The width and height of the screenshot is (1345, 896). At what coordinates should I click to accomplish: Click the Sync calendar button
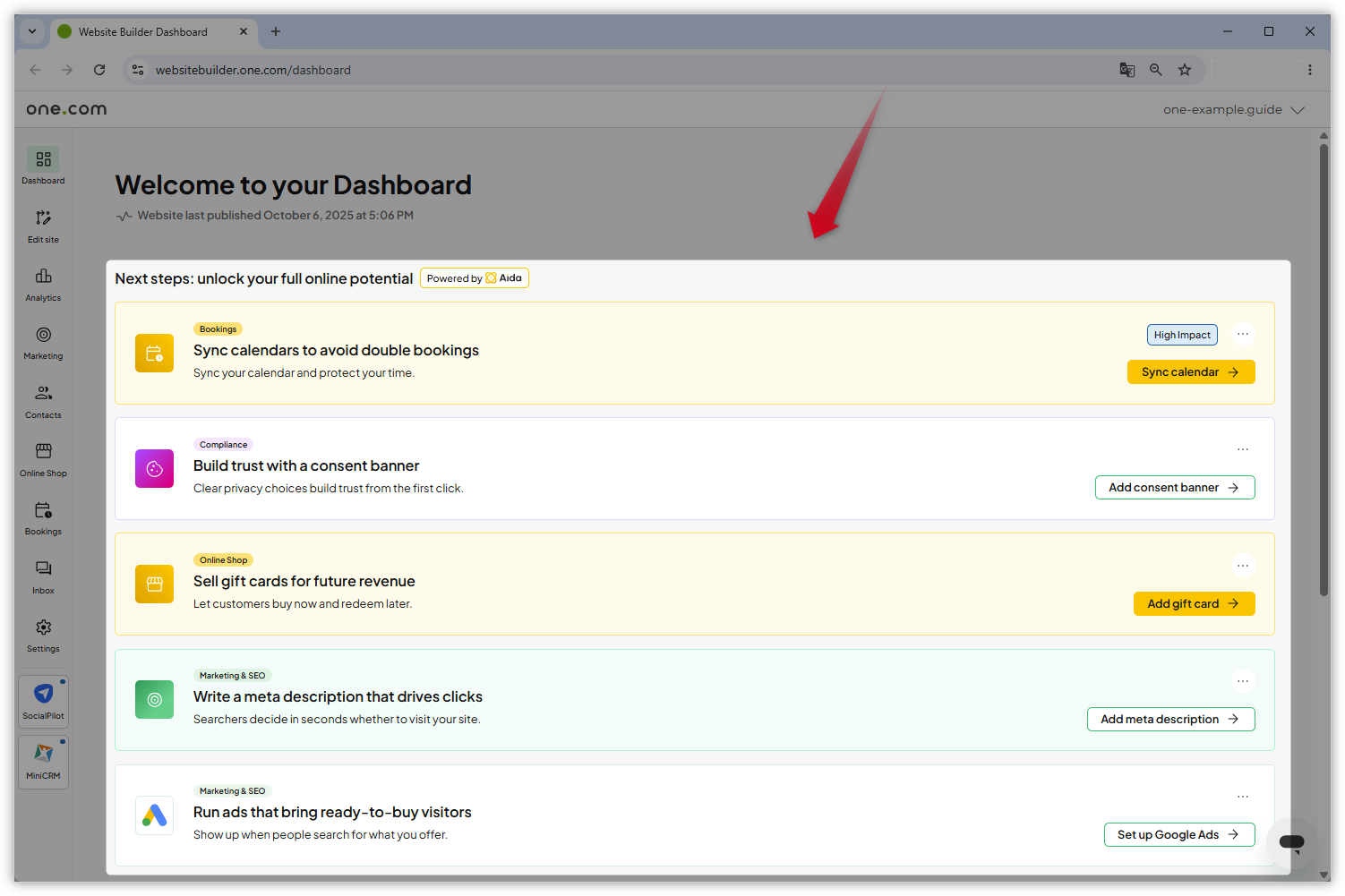1191,371
